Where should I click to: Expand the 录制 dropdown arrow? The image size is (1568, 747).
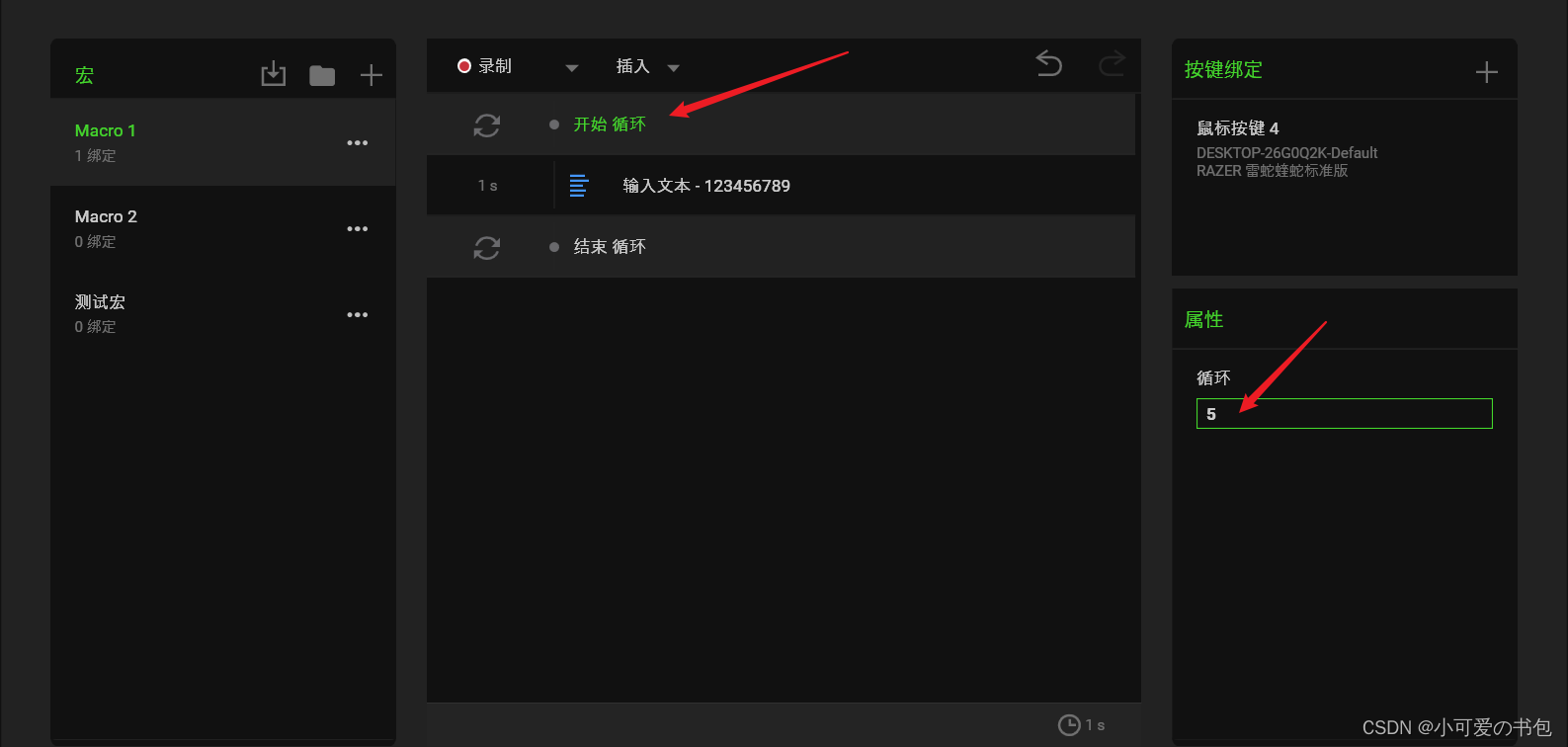[571, 68]
